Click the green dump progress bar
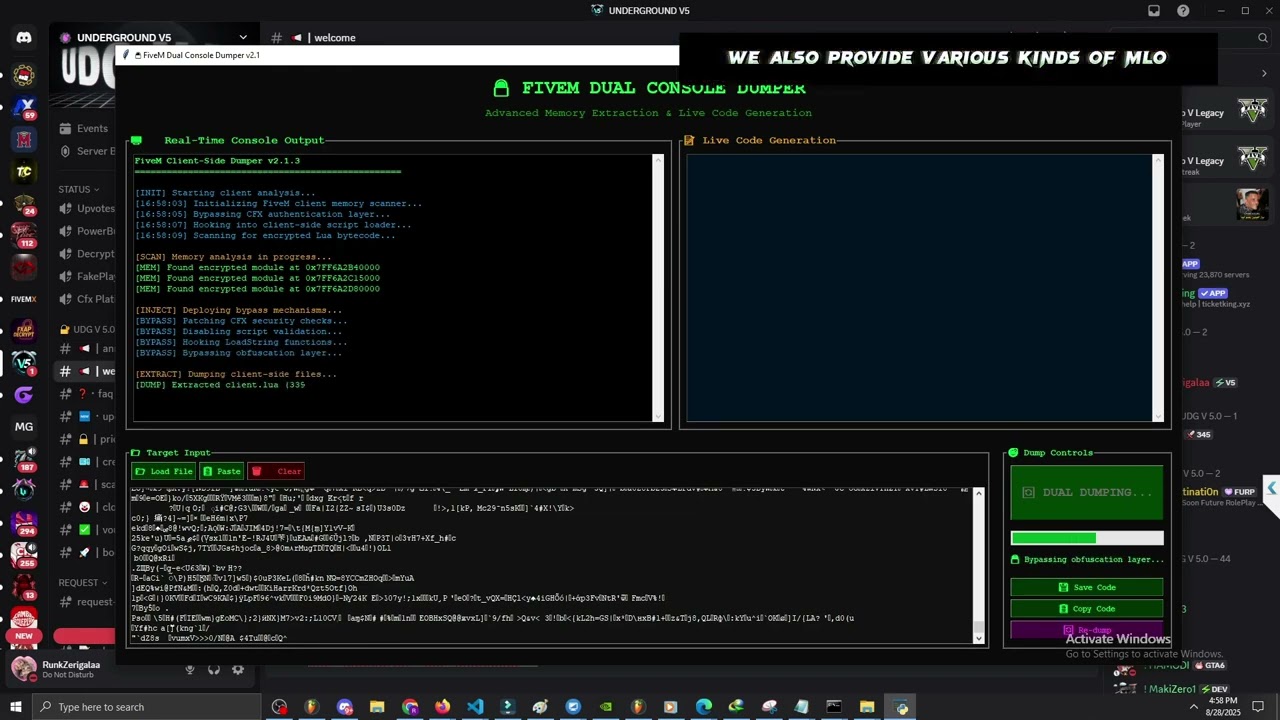 pos(1087,538)
